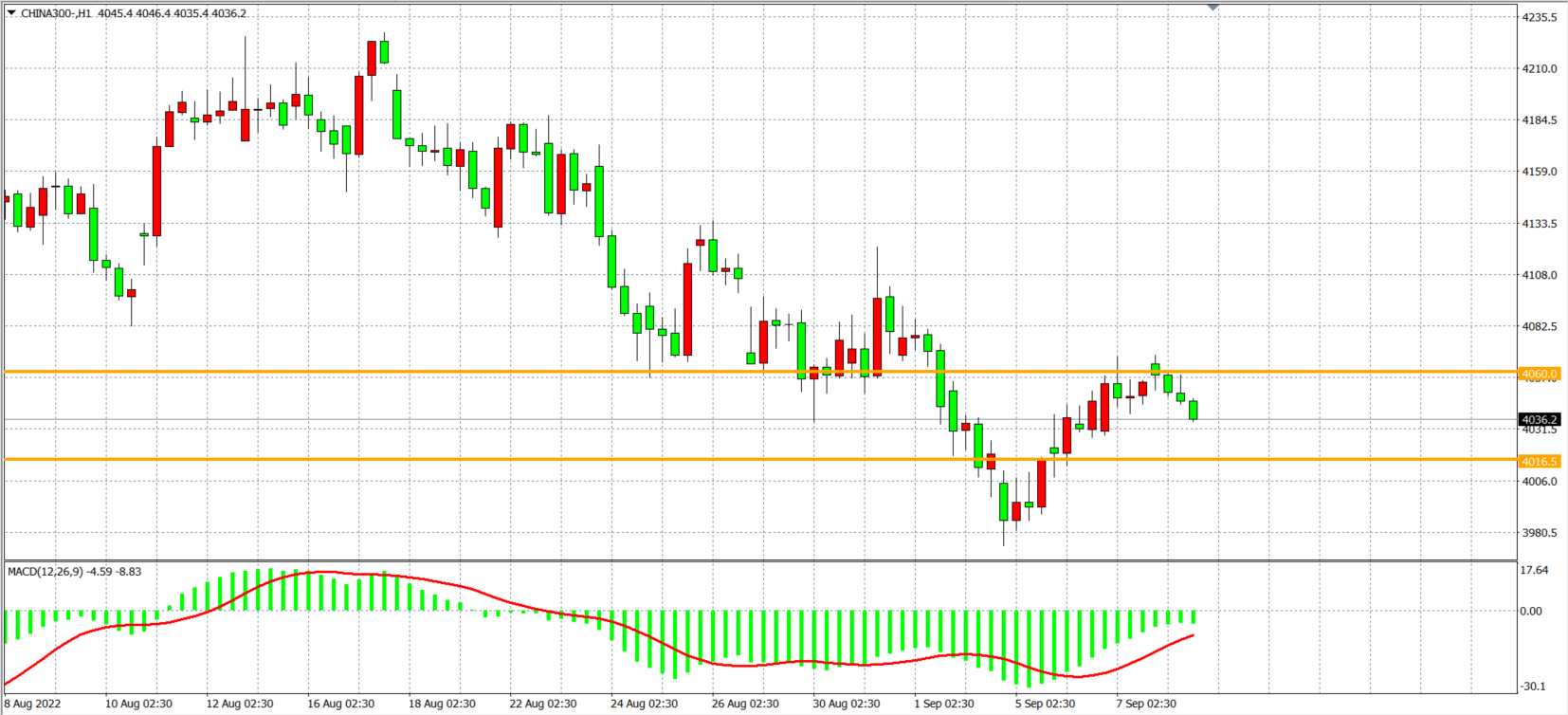
Task: Click the 4210.0 price scale label
Action: (1539, 68)
